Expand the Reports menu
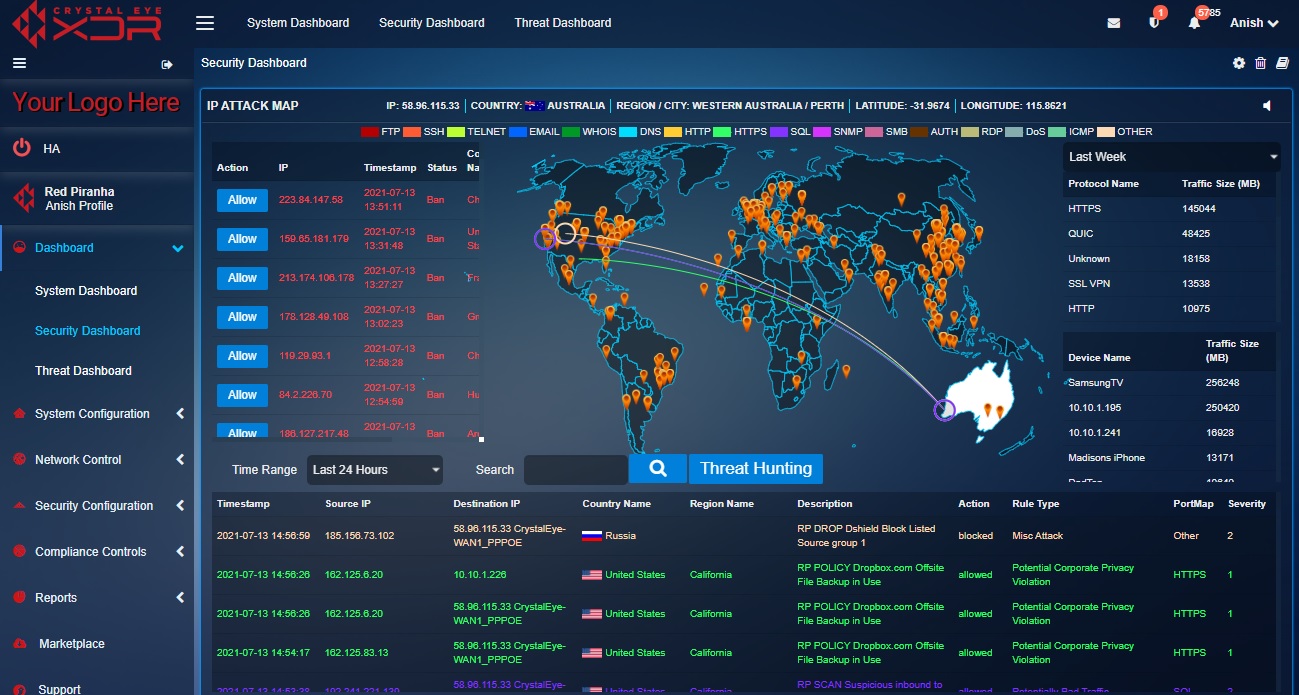This screenshot has height=695, width=1299. coord(180,597)
